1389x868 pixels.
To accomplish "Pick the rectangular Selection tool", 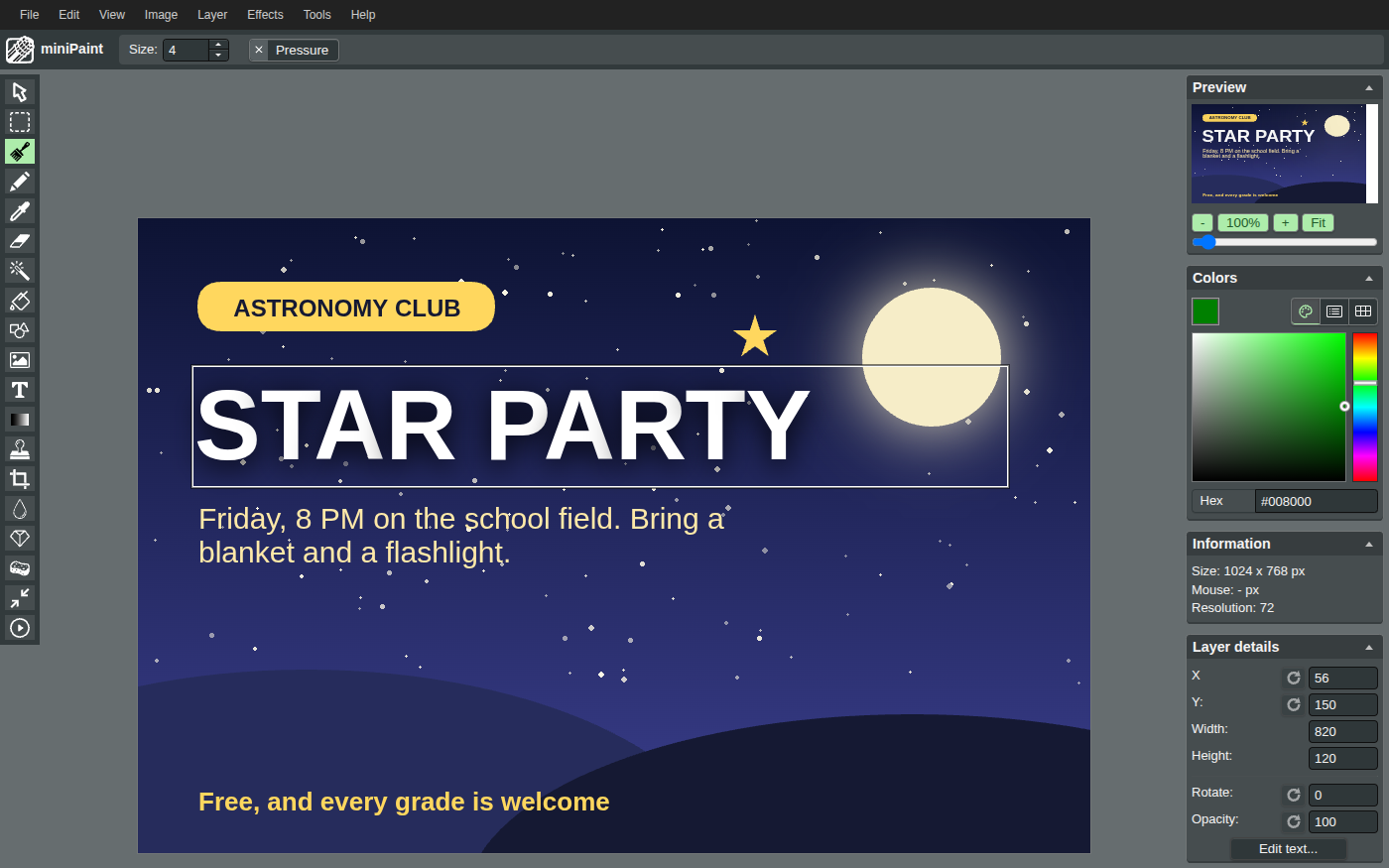I will 20,122.
